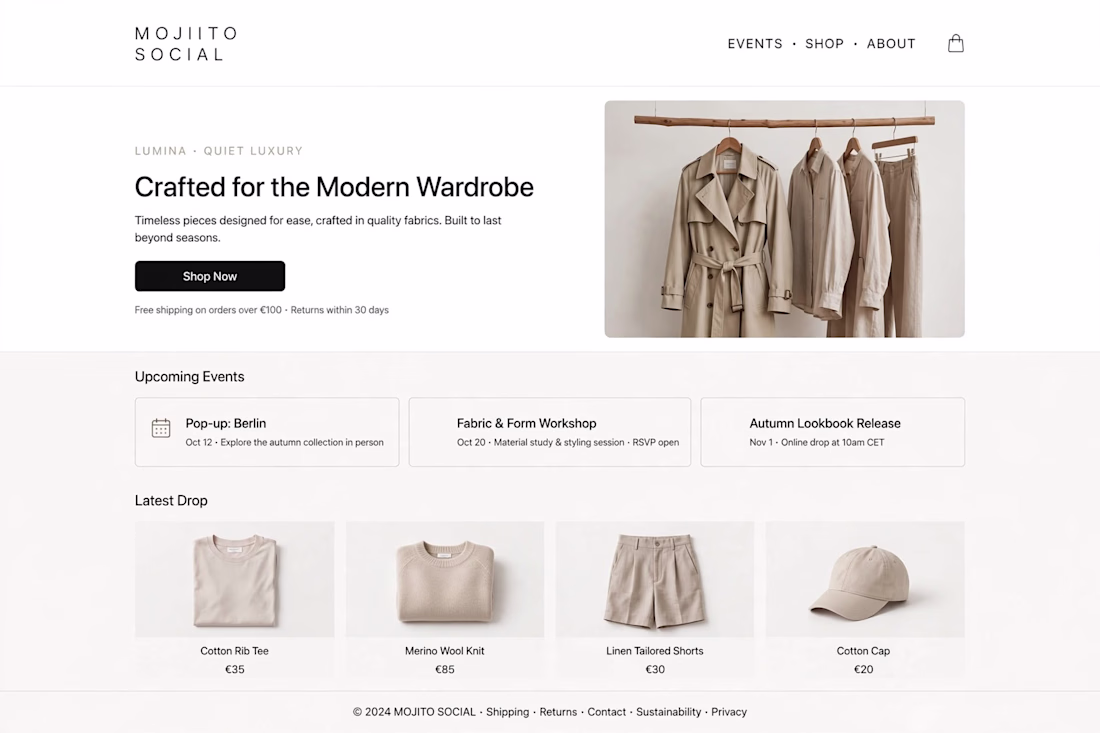Viewport: 1100px width, 733px height.
Task: Open the Autumn Lookbook Release card
Action: 833,432
